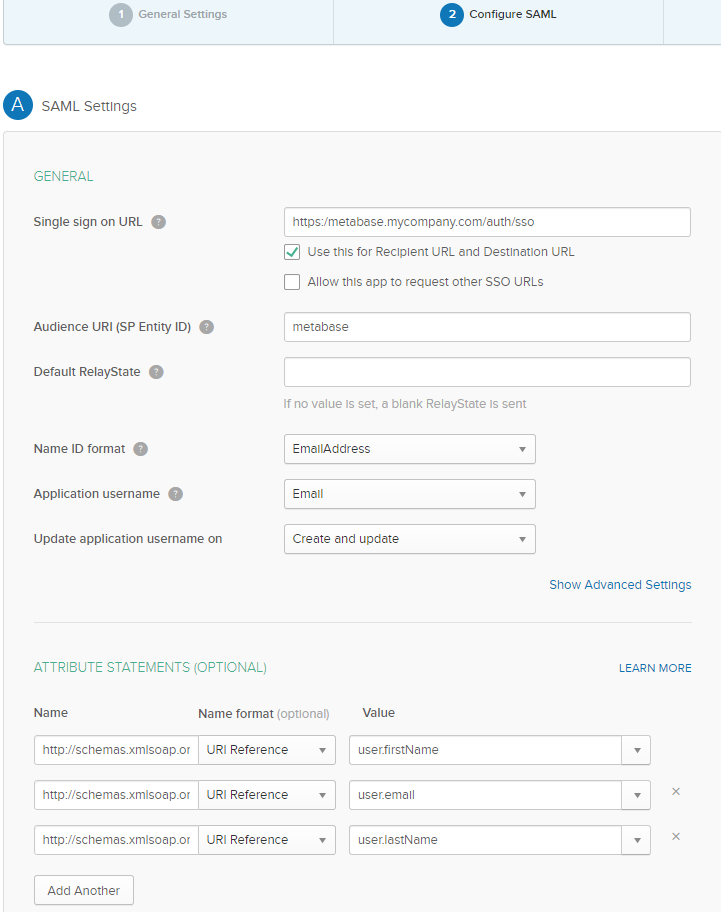Click Show Advanced Settings link
Screen dimensions: 721x912
(620, 585)
